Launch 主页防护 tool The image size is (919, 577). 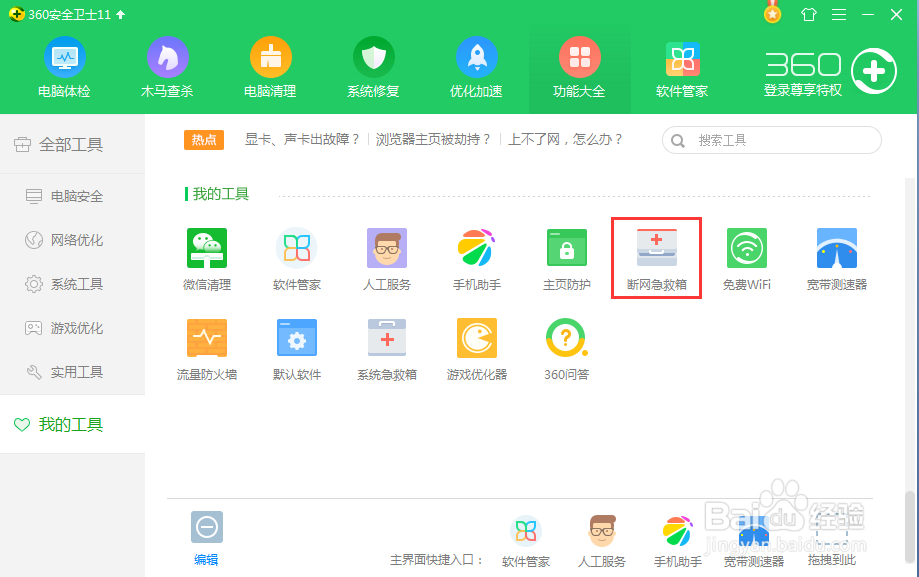tap(567, 259)
